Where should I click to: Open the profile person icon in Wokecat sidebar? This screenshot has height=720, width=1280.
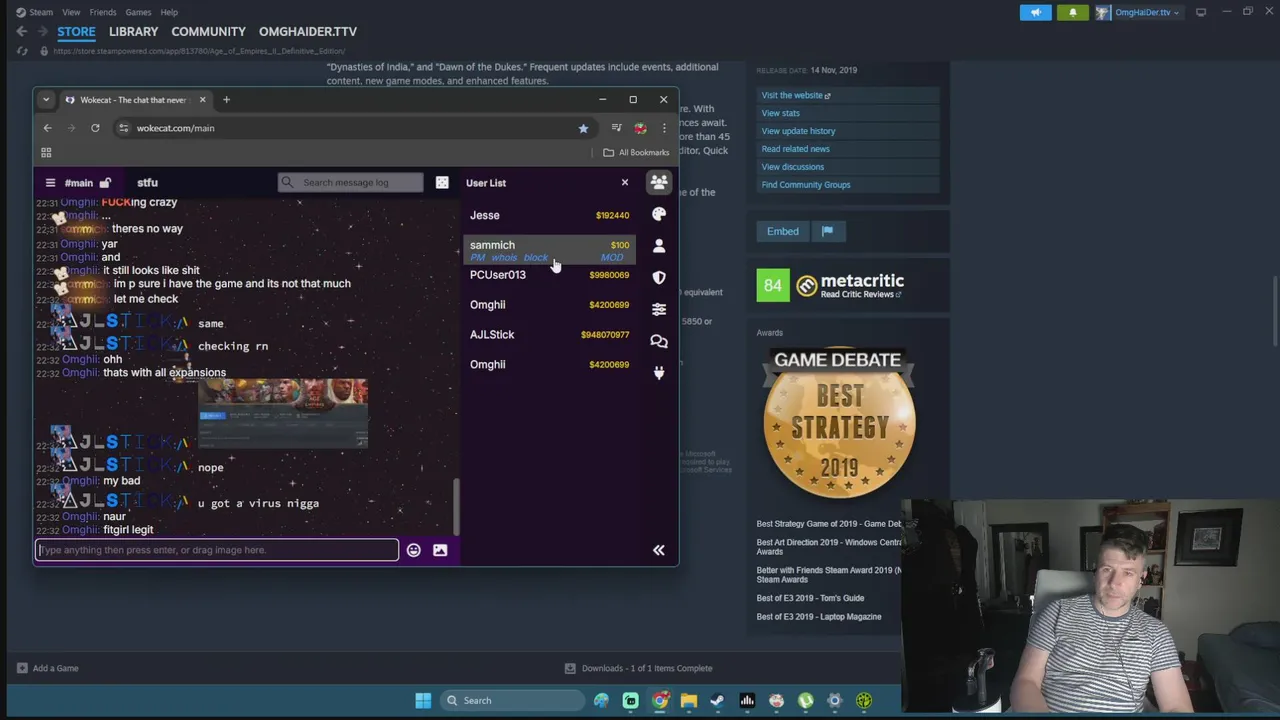click(x=659, y=246)
